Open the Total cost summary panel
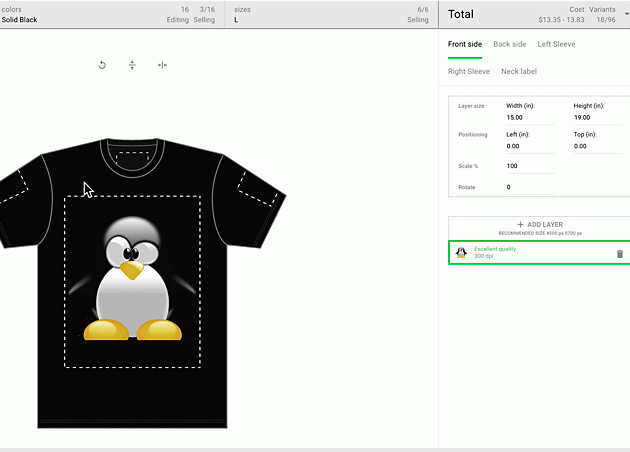Image resolution: width=630 pixels, height=452 pixels. click(x=534, y=14)
